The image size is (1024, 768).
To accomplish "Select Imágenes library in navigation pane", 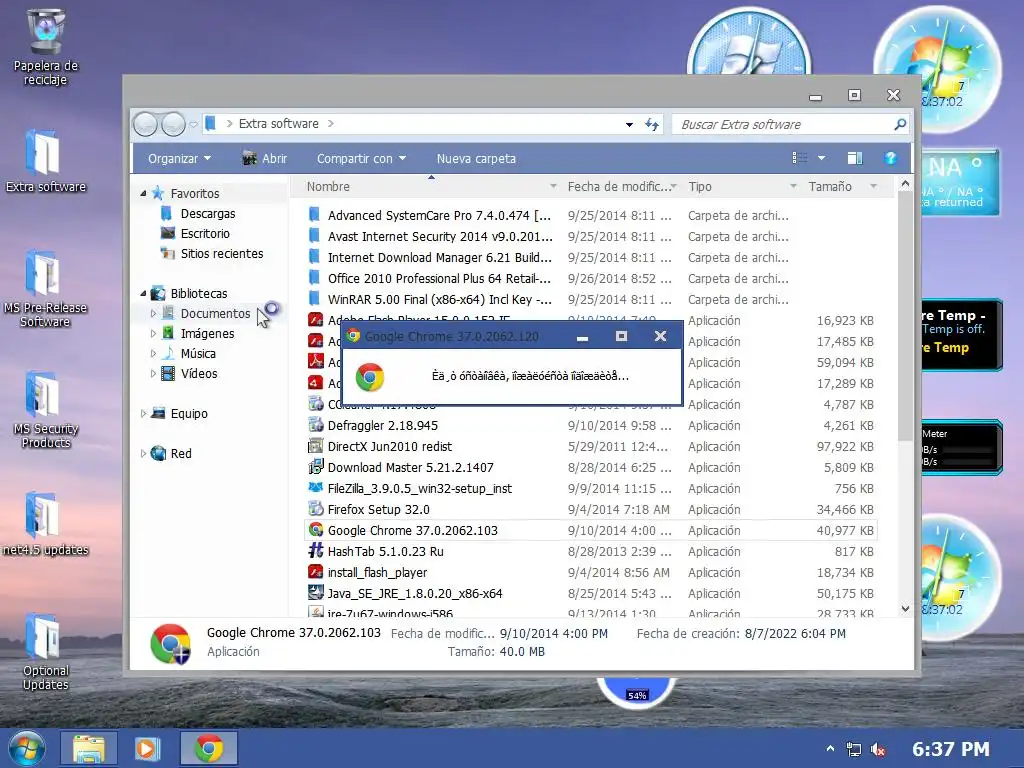I will pos(208,334).
